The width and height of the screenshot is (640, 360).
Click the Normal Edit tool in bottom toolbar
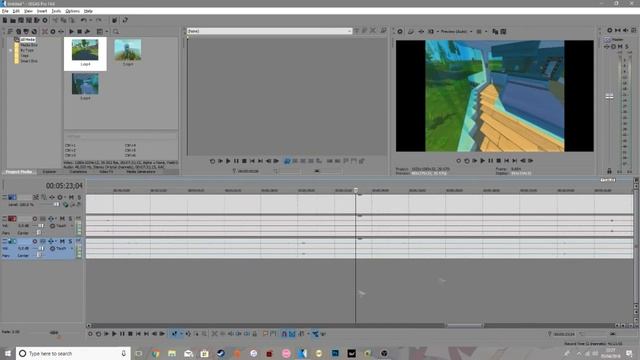[174, 334]
